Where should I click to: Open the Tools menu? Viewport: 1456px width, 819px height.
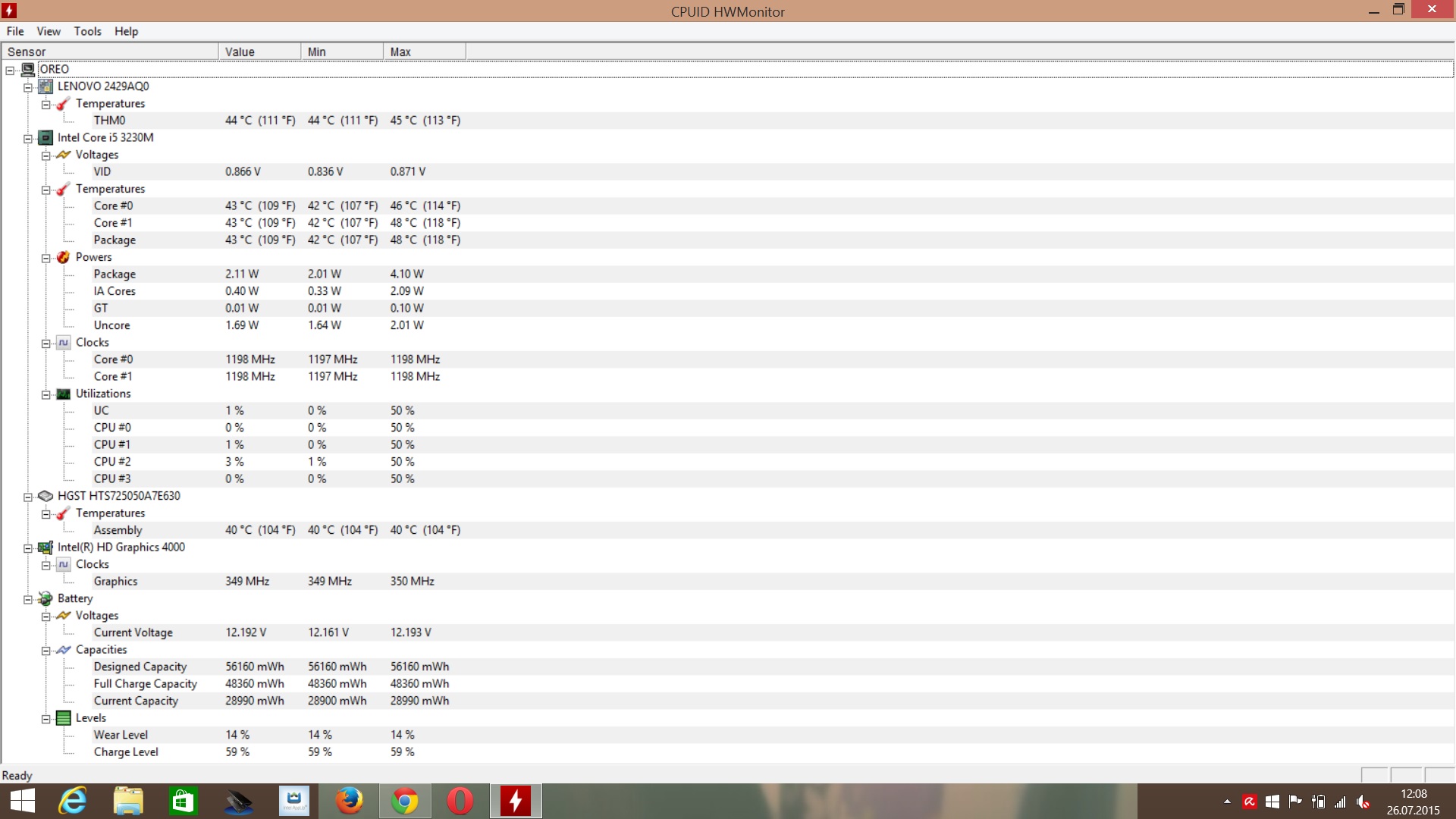click(x=87, y=31)
